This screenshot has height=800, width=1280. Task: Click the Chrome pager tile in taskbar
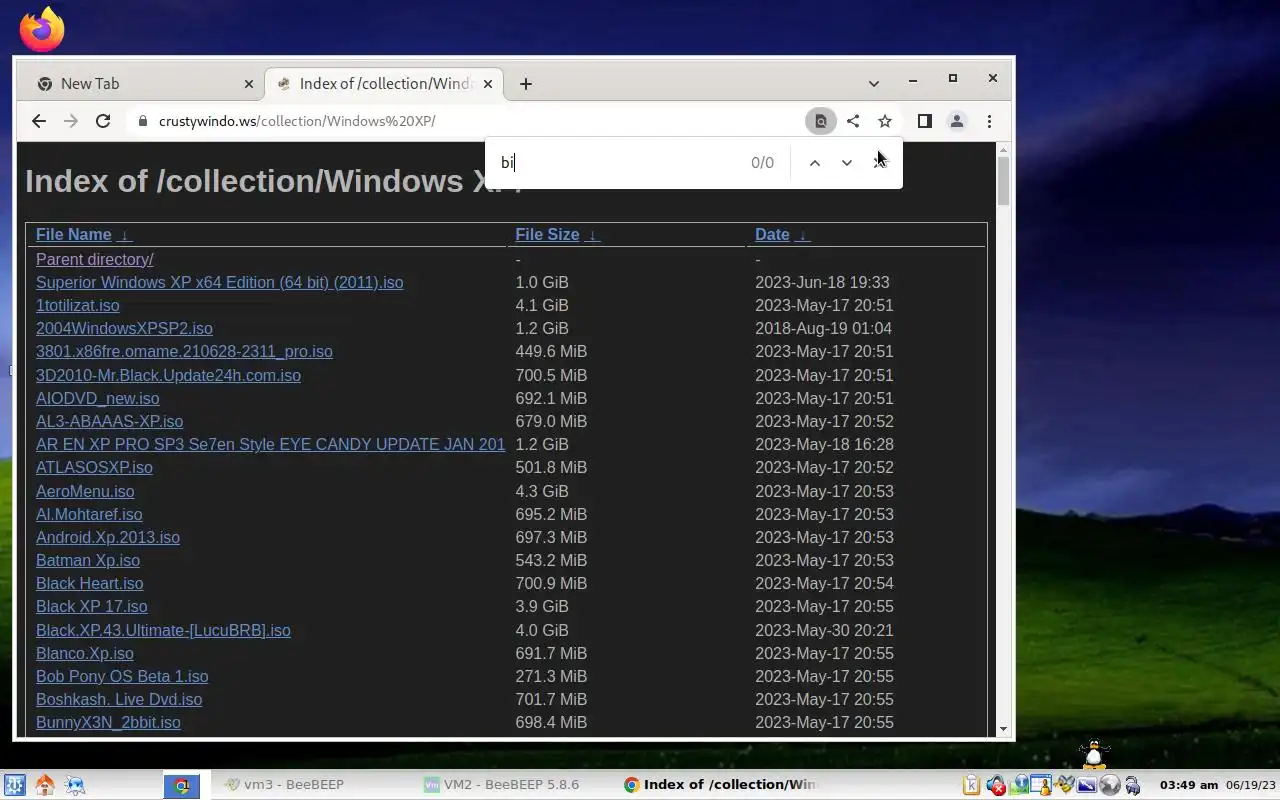click(x=182, y=786)
